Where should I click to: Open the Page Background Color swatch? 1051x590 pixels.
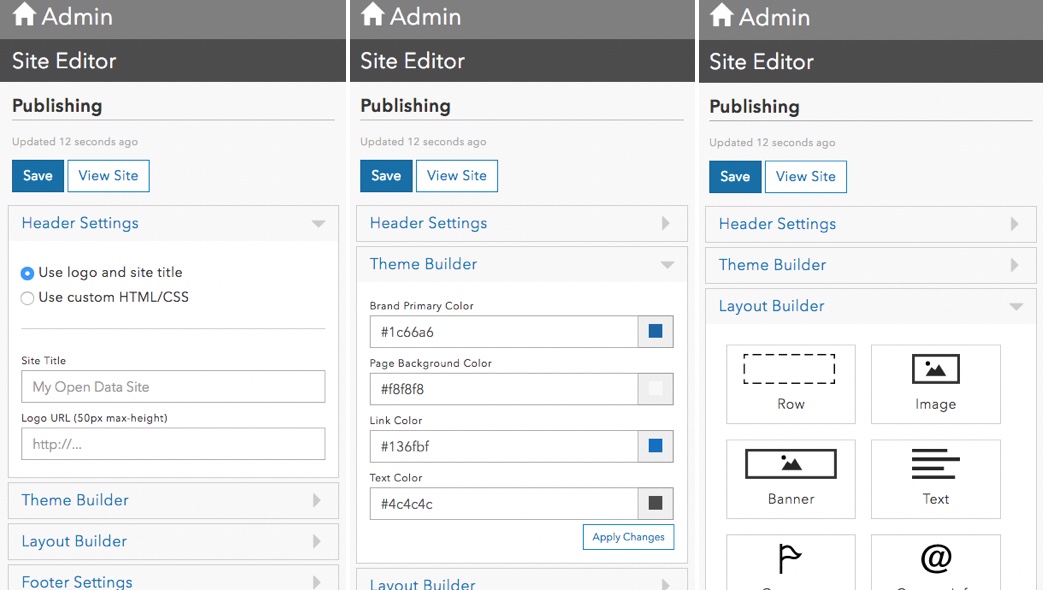point(655,389)
